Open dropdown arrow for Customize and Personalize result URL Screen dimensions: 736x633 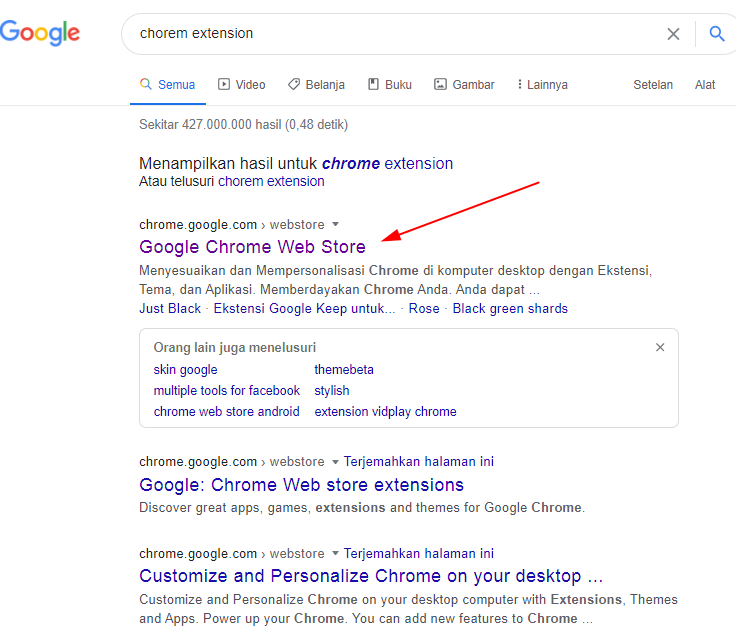(x=335, y=553)
